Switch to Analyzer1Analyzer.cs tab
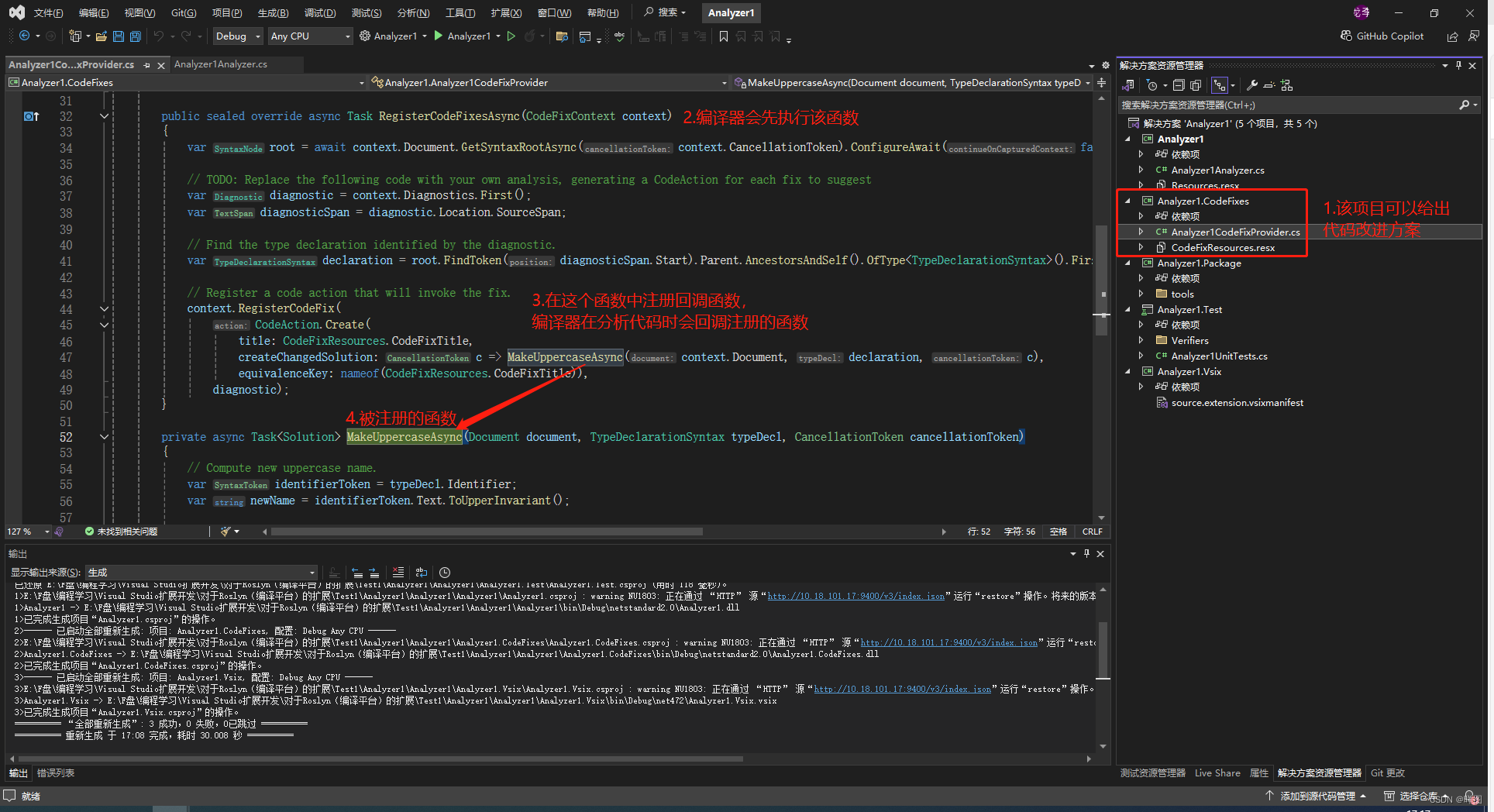Viewport: 1494px width, 812px height. tap(221, 64)
